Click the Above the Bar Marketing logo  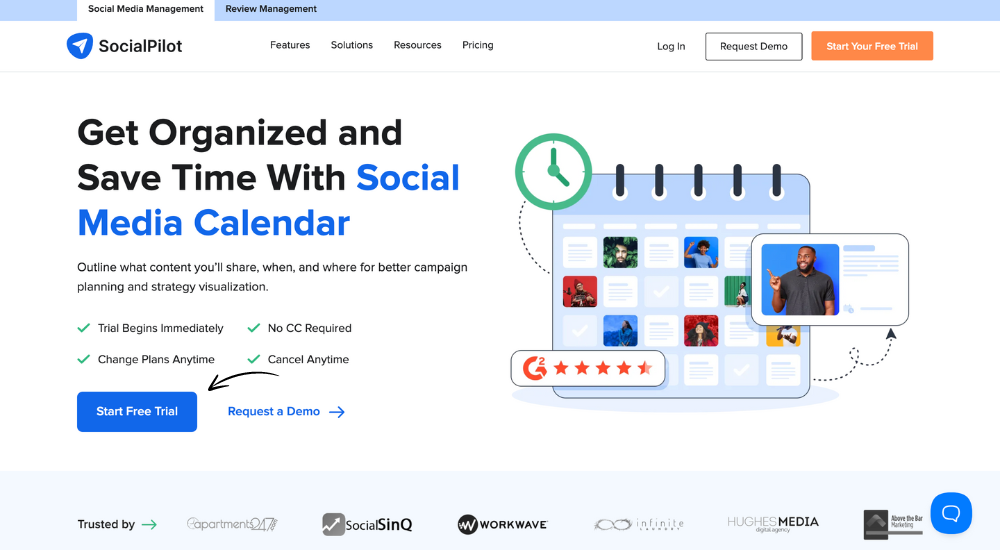(893, 524)
